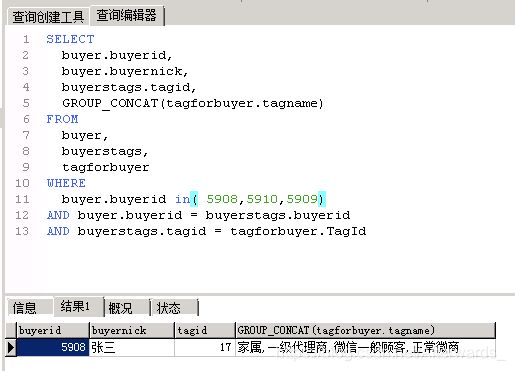Image resolution: width=515 pixels, height=371 pixels.
Task: Click line number 13 in the gutter
Action: point(22,231)
